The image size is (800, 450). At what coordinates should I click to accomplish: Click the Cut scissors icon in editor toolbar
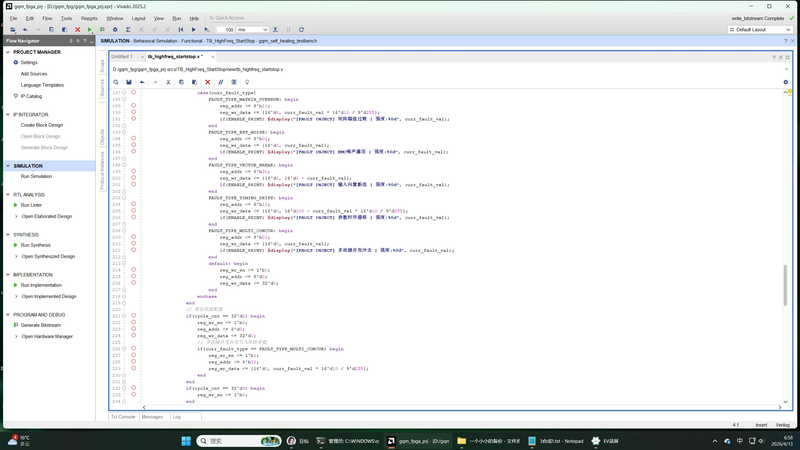(168, 82)
